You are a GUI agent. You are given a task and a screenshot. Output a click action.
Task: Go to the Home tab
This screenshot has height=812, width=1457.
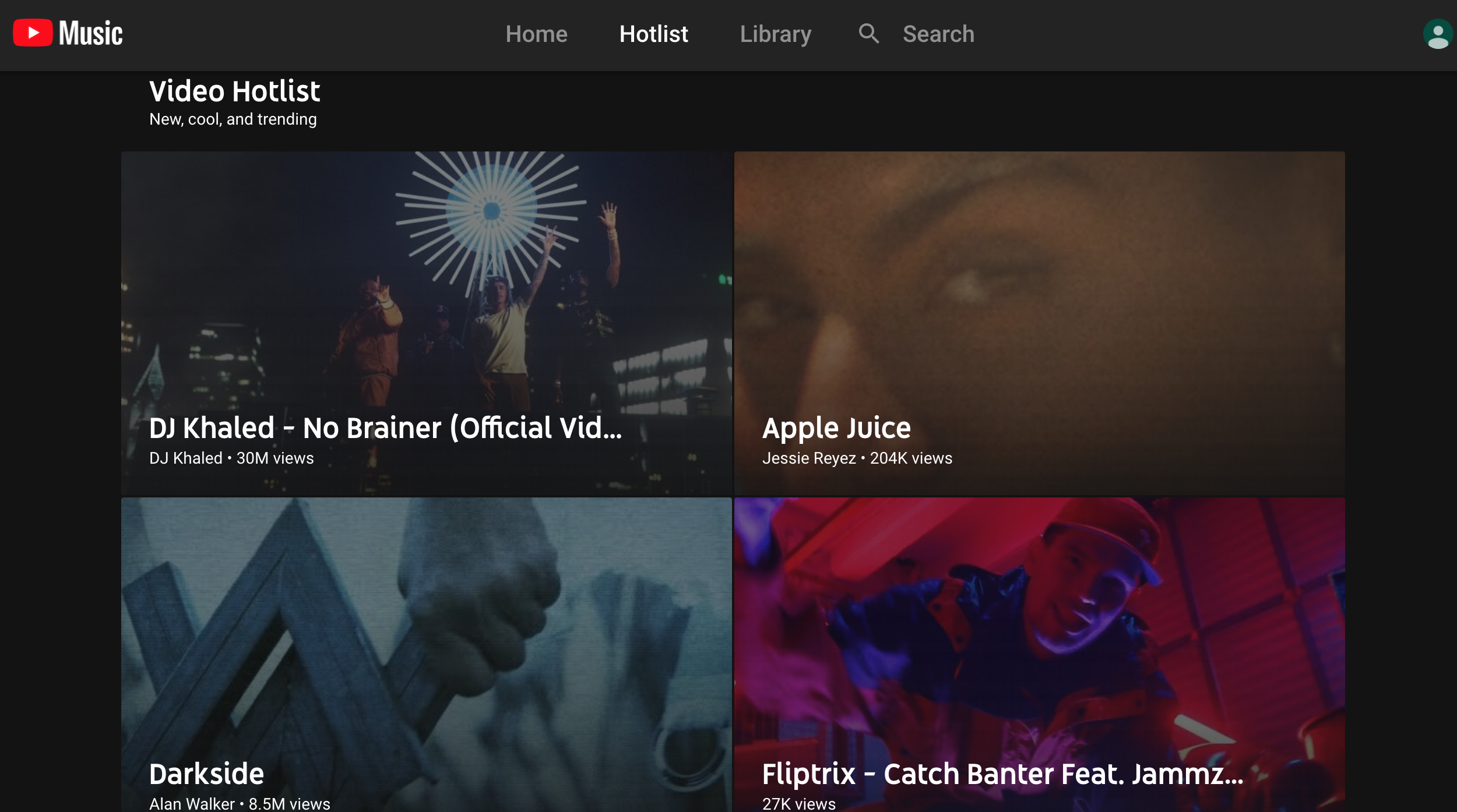[x=536, y=34]
